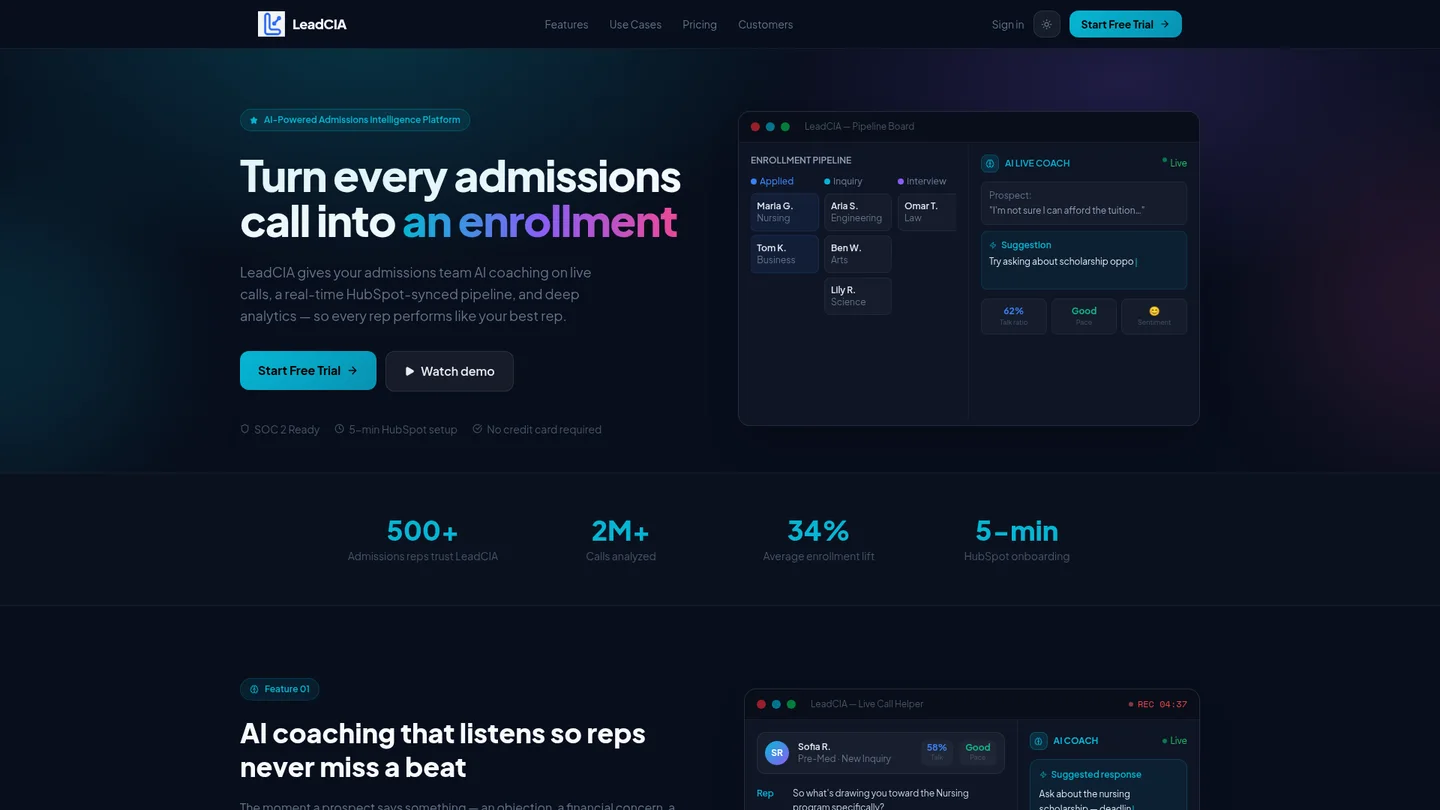Click the Feature 01 badge icon

(254, 689)
